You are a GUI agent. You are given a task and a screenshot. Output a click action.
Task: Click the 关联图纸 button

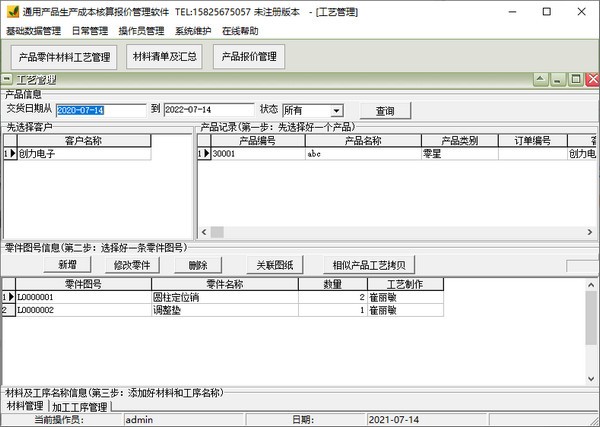tap(275, 265)
